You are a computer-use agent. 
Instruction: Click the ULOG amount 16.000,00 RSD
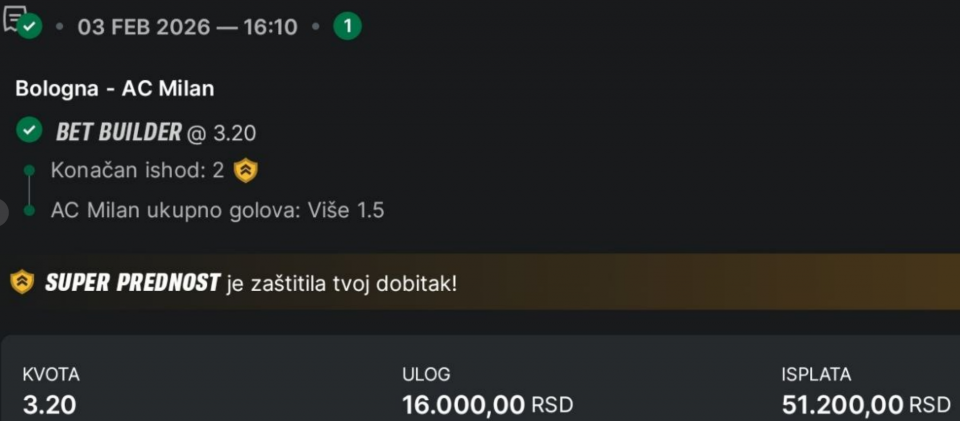(487, 405)
